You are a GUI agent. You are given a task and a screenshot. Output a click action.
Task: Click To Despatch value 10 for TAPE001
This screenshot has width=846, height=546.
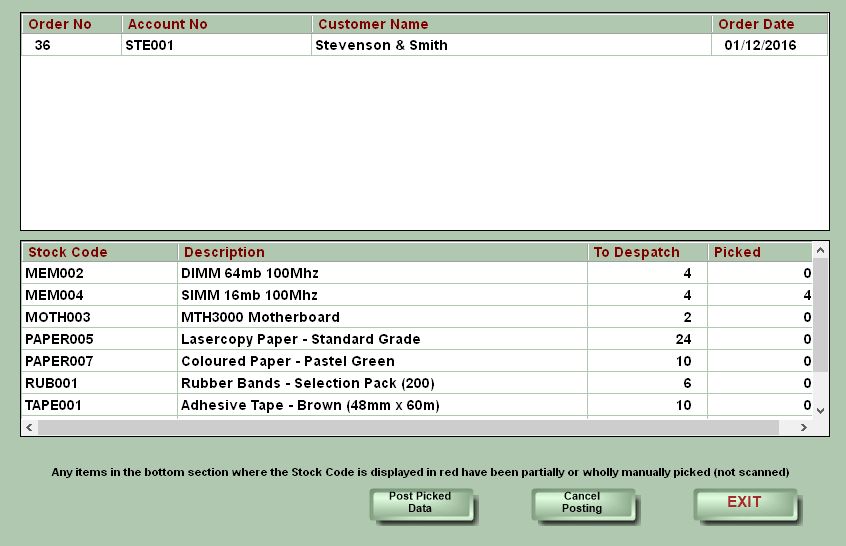647,406
